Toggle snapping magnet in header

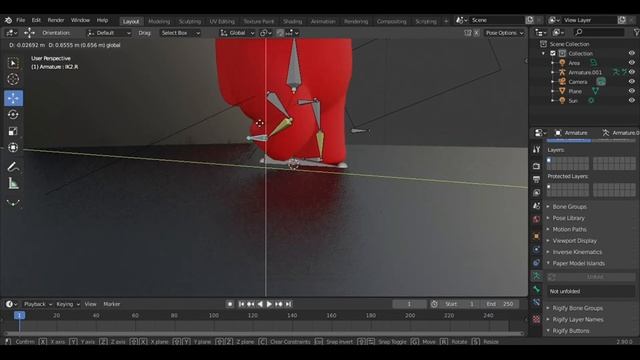coord(280,33)
